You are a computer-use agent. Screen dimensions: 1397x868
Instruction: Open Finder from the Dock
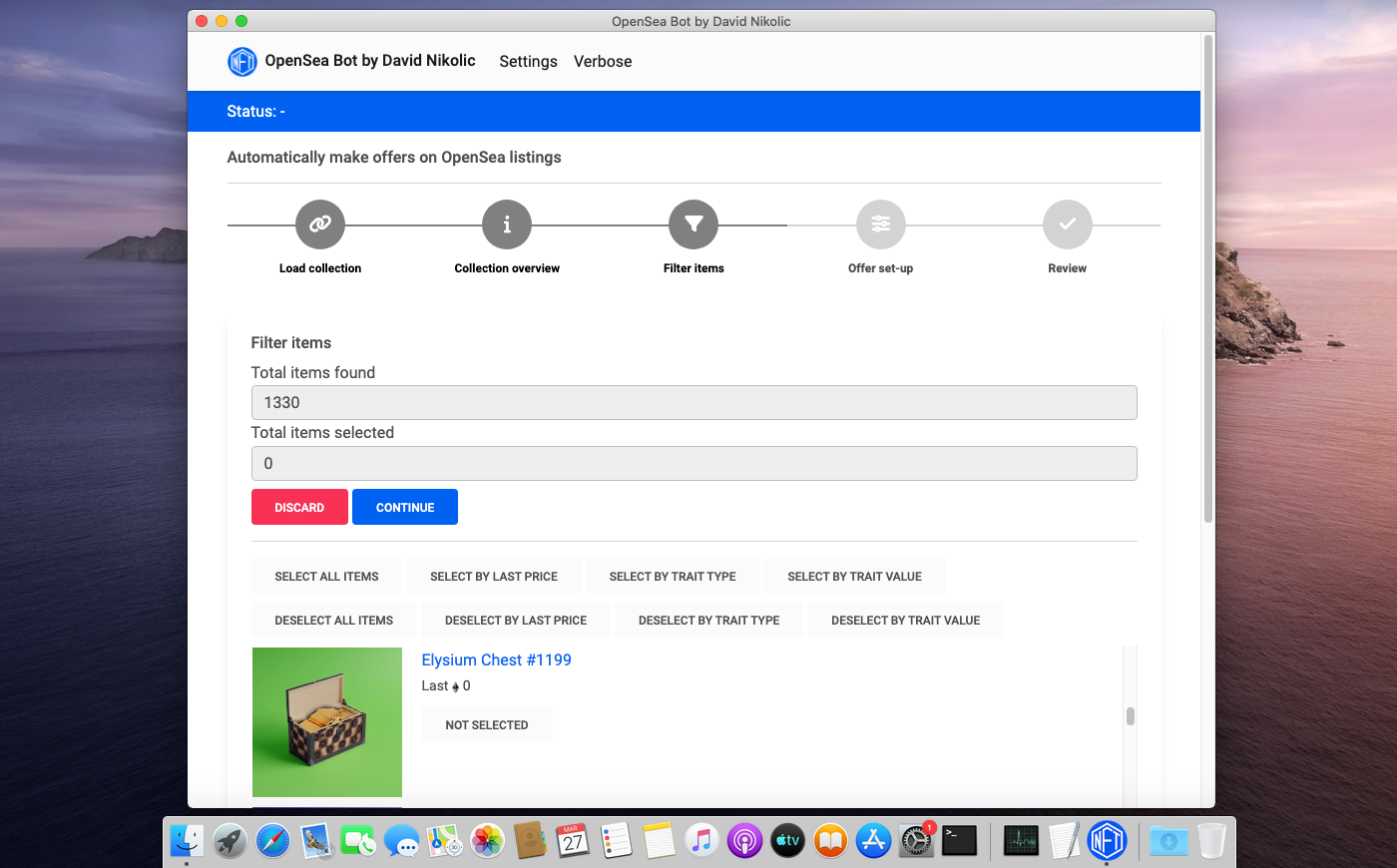point(187,841)
